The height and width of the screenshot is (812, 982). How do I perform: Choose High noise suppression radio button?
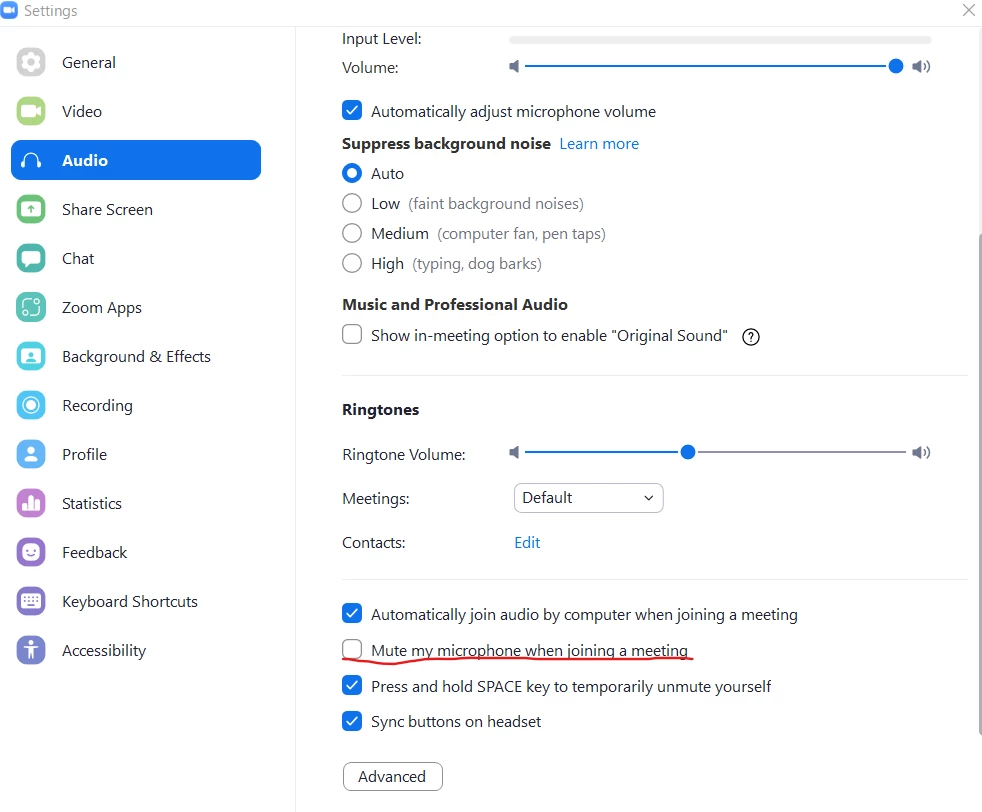(352, 263)
